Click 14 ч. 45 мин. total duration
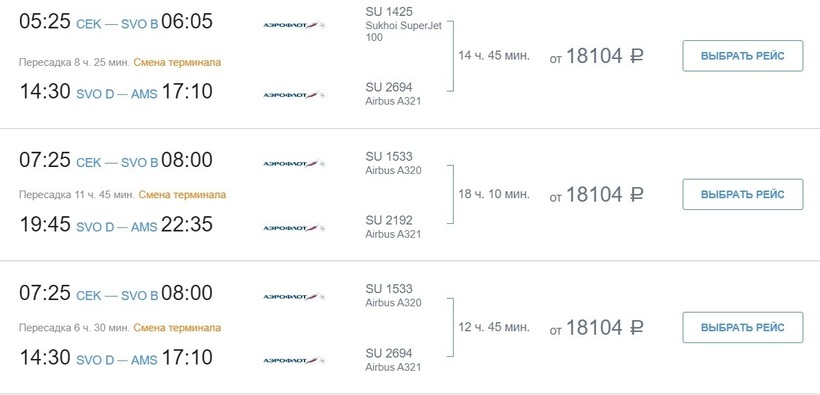The image size is (820, 395). 494,55
